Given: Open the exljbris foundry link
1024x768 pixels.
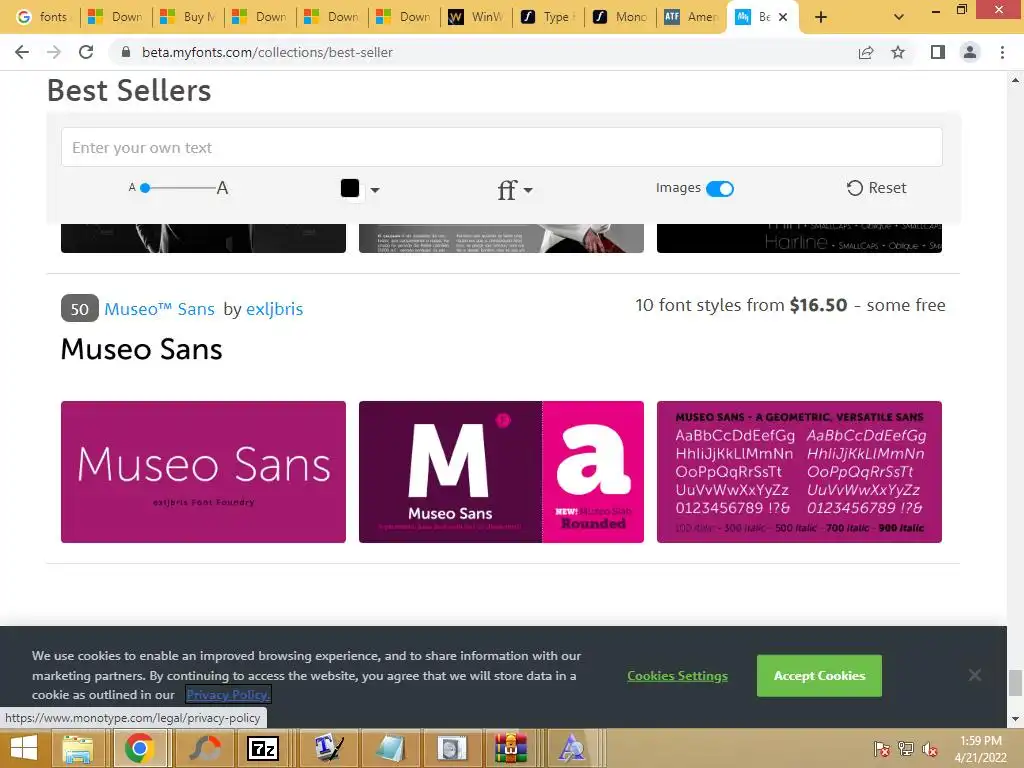Looking at the screenshot, I should [274, 309].
